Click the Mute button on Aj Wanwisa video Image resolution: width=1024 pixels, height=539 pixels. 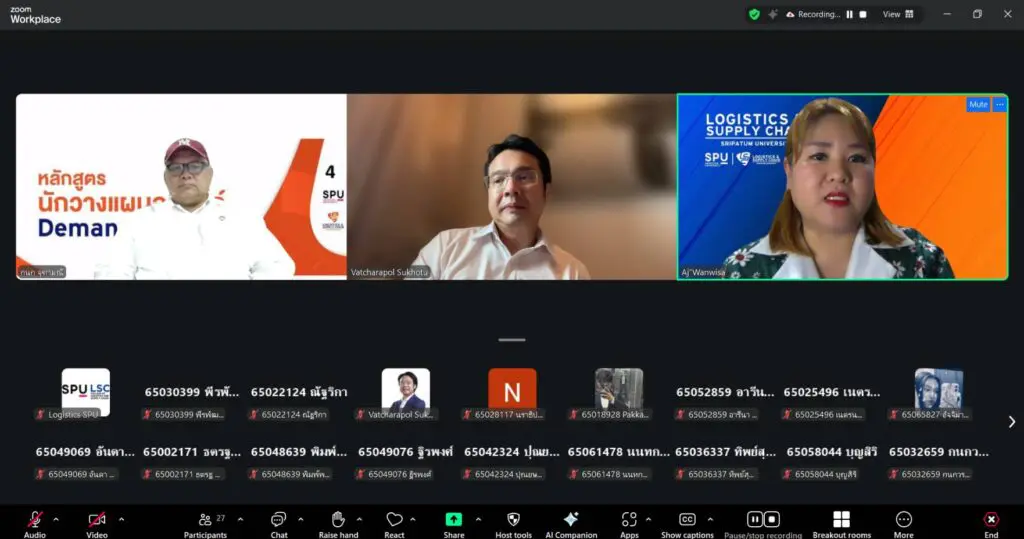978,105
